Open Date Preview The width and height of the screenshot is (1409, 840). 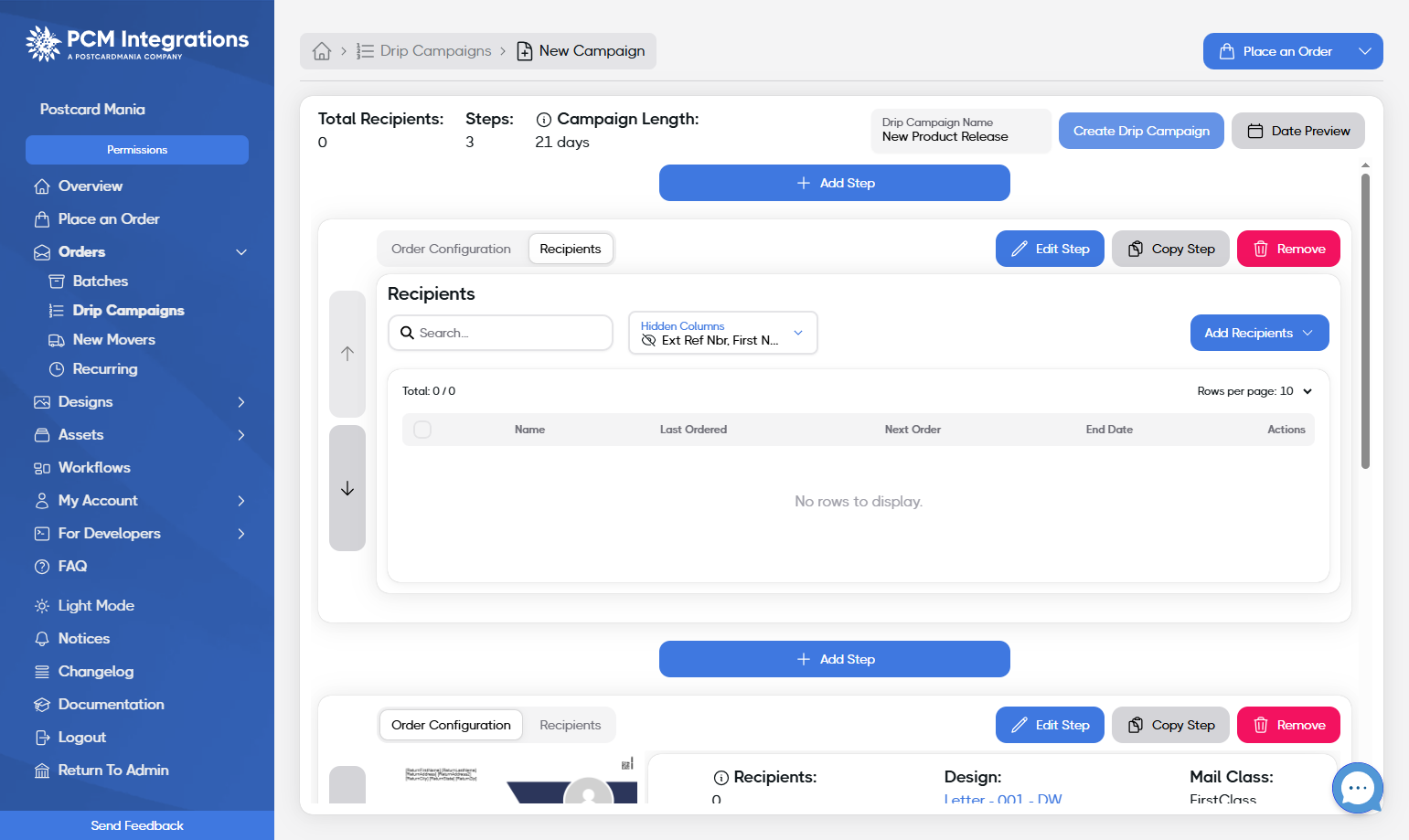(1298, 131)
